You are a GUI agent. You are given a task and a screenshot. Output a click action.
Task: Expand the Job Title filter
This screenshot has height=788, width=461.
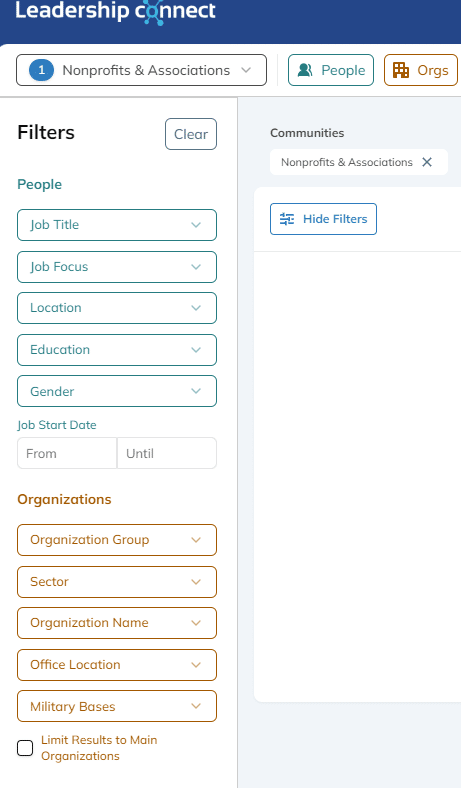click(117, 225)
